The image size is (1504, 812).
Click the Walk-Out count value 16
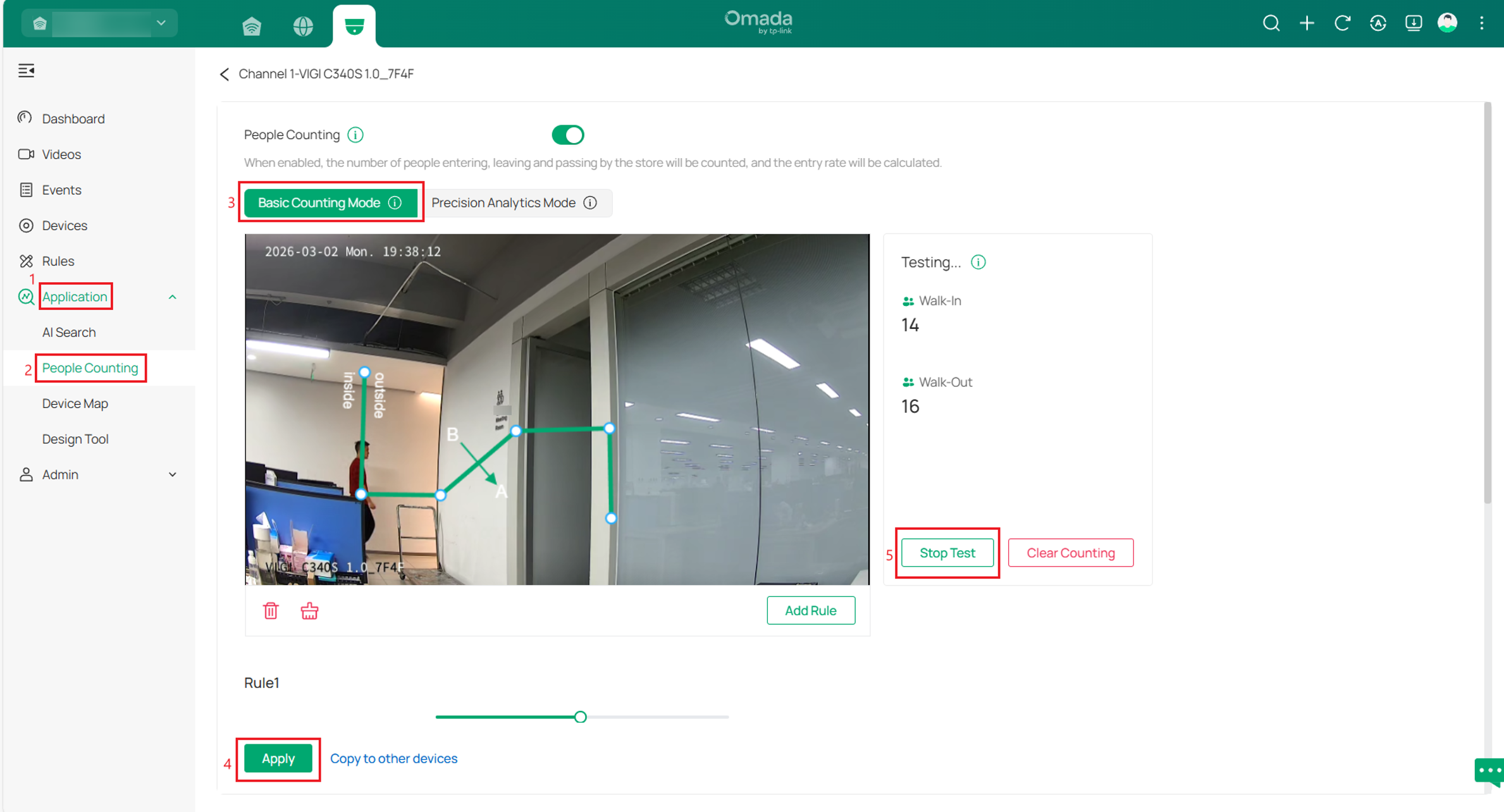(x=910, y=406)
